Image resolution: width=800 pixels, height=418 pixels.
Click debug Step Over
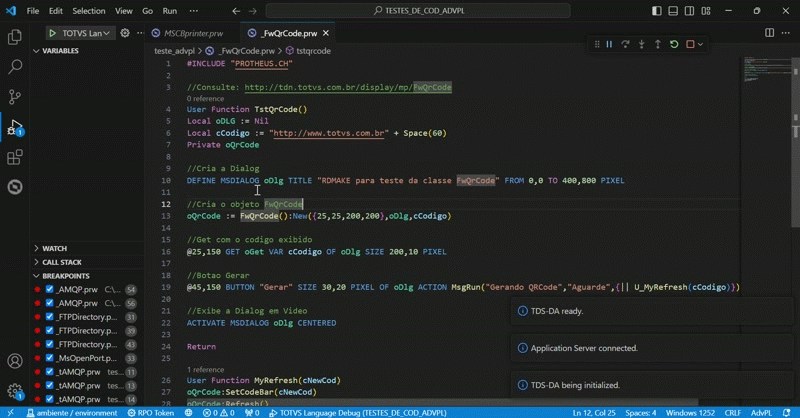pyautogui.click(x=626, y=44)
